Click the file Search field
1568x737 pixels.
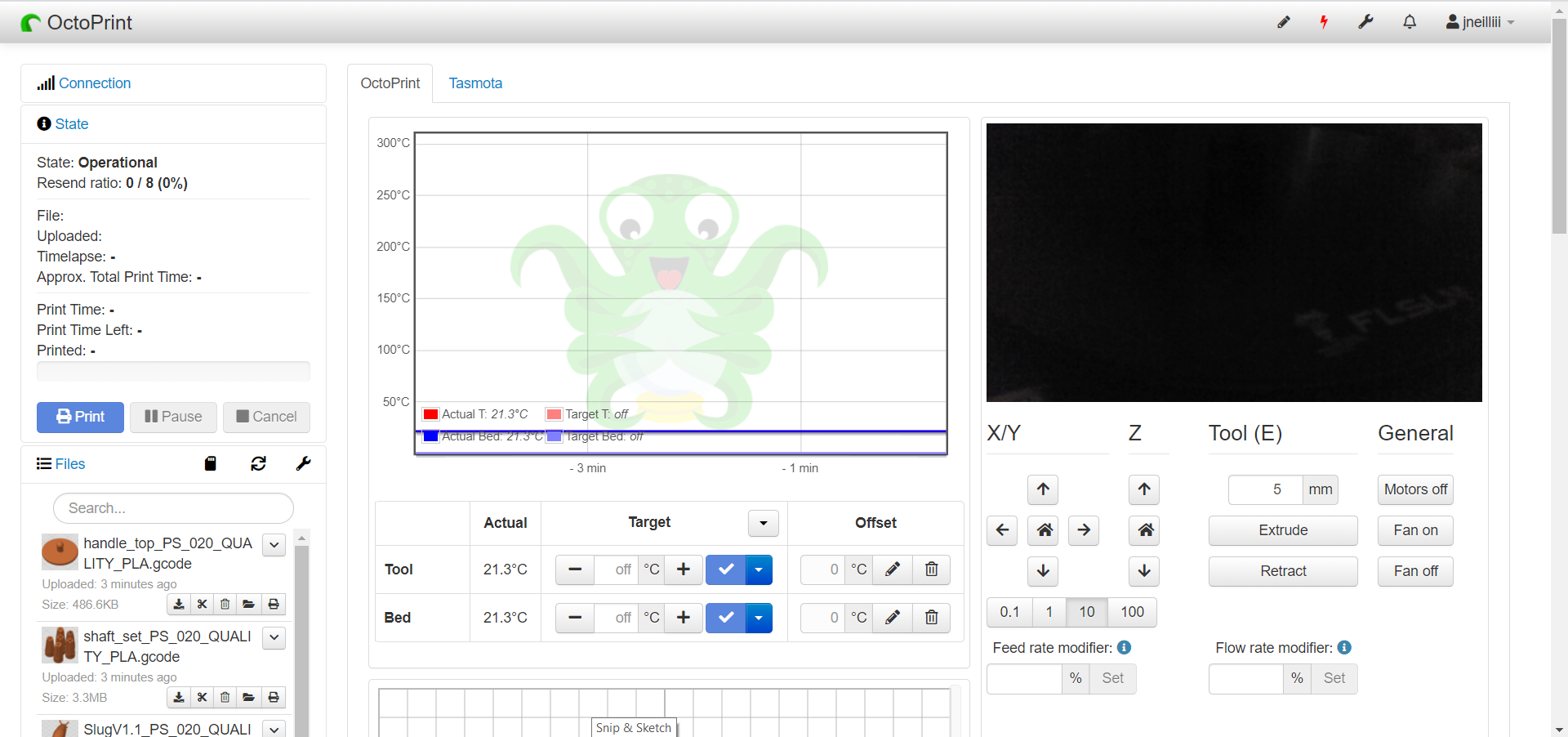pyautogui.click(x=173, y=508)
